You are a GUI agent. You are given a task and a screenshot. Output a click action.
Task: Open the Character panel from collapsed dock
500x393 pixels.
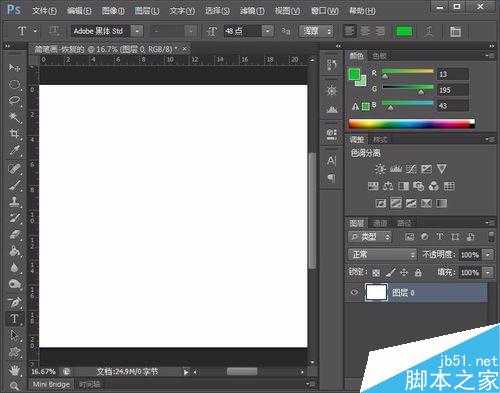(x=331, y=161)
